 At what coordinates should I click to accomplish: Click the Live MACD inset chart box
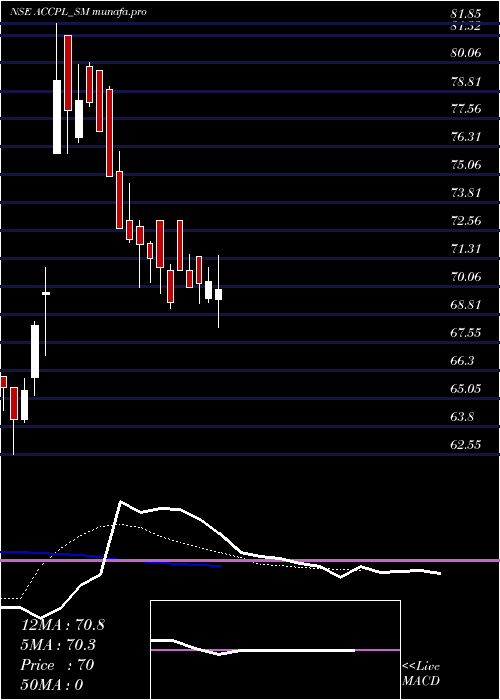click(275, 650)
